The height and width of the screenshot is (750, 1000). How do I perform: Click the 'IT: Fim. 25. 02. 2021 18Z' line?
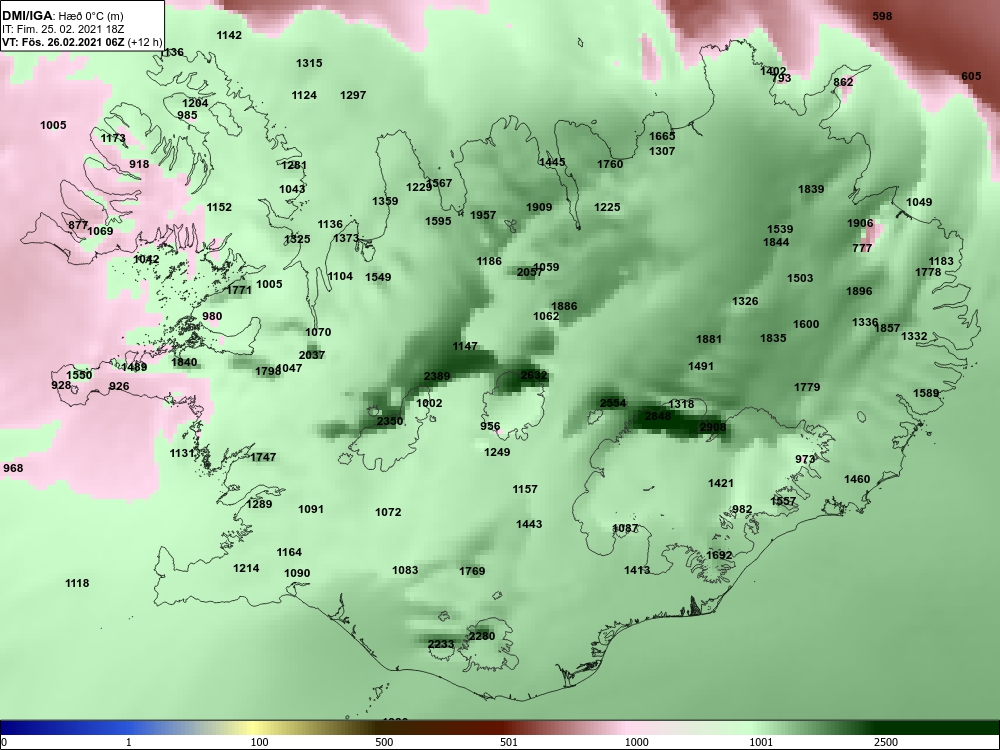(x=61, y=29)
